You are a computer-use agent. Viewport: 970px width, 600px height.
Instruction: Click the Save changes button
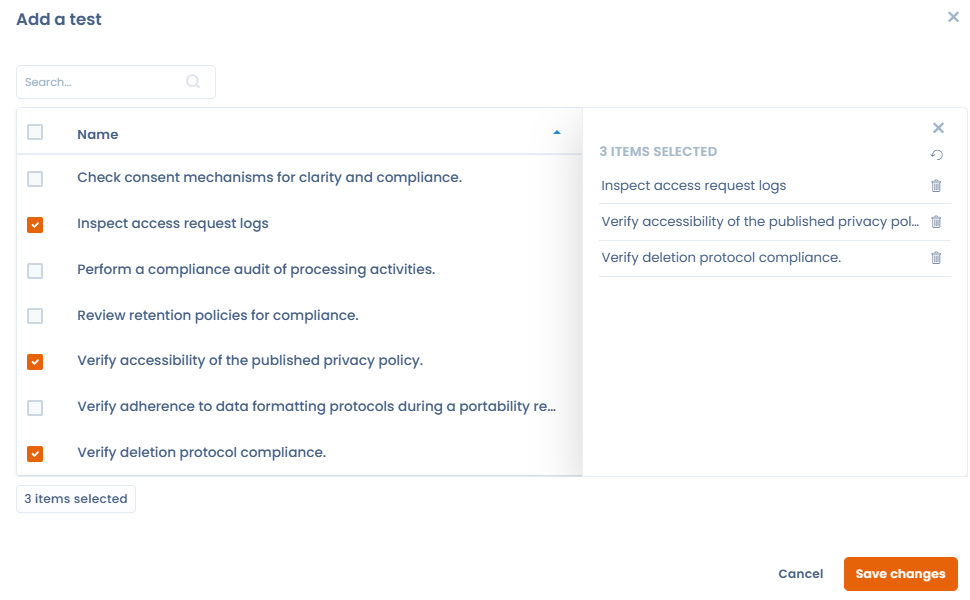900,574
